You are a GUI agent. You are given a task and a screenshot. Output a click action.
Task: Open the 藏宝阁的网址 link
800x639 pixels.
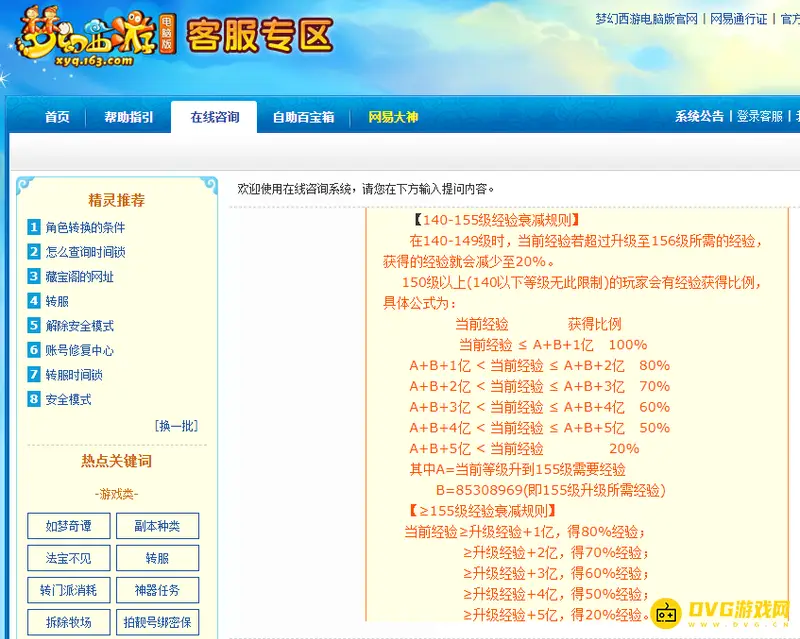[80, 277]
